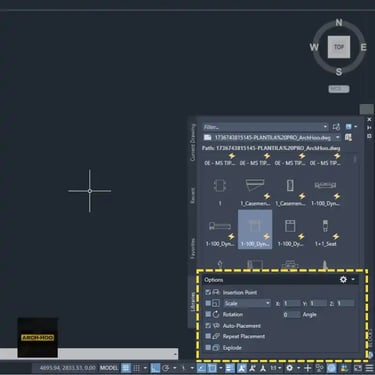The width and height of the screenshot is (375, 375).
Task: Open the snap mode settings dropdown arrow
Action: click(145, 368)
